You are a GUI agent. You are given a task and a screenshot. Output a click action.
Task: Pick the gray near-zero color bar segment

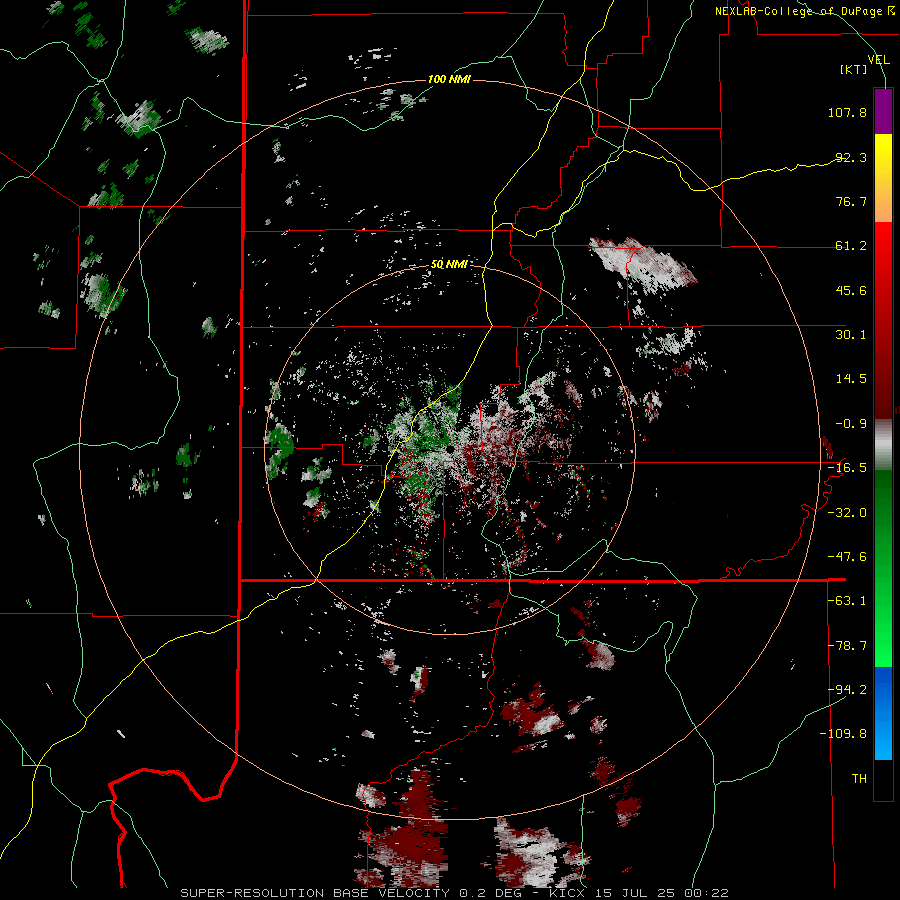[883, 445]
